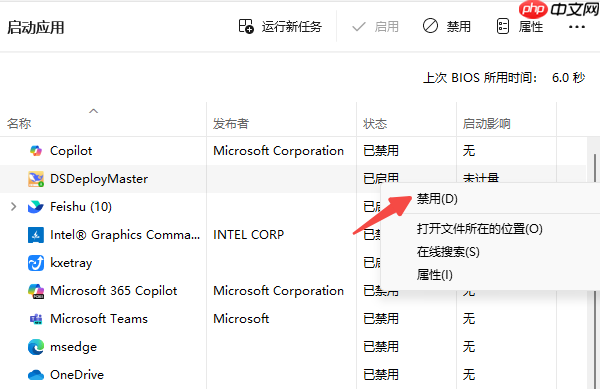Sort by 发布者 column header
The width and height of the screenshot is (600, 389).
coord(231,124)
